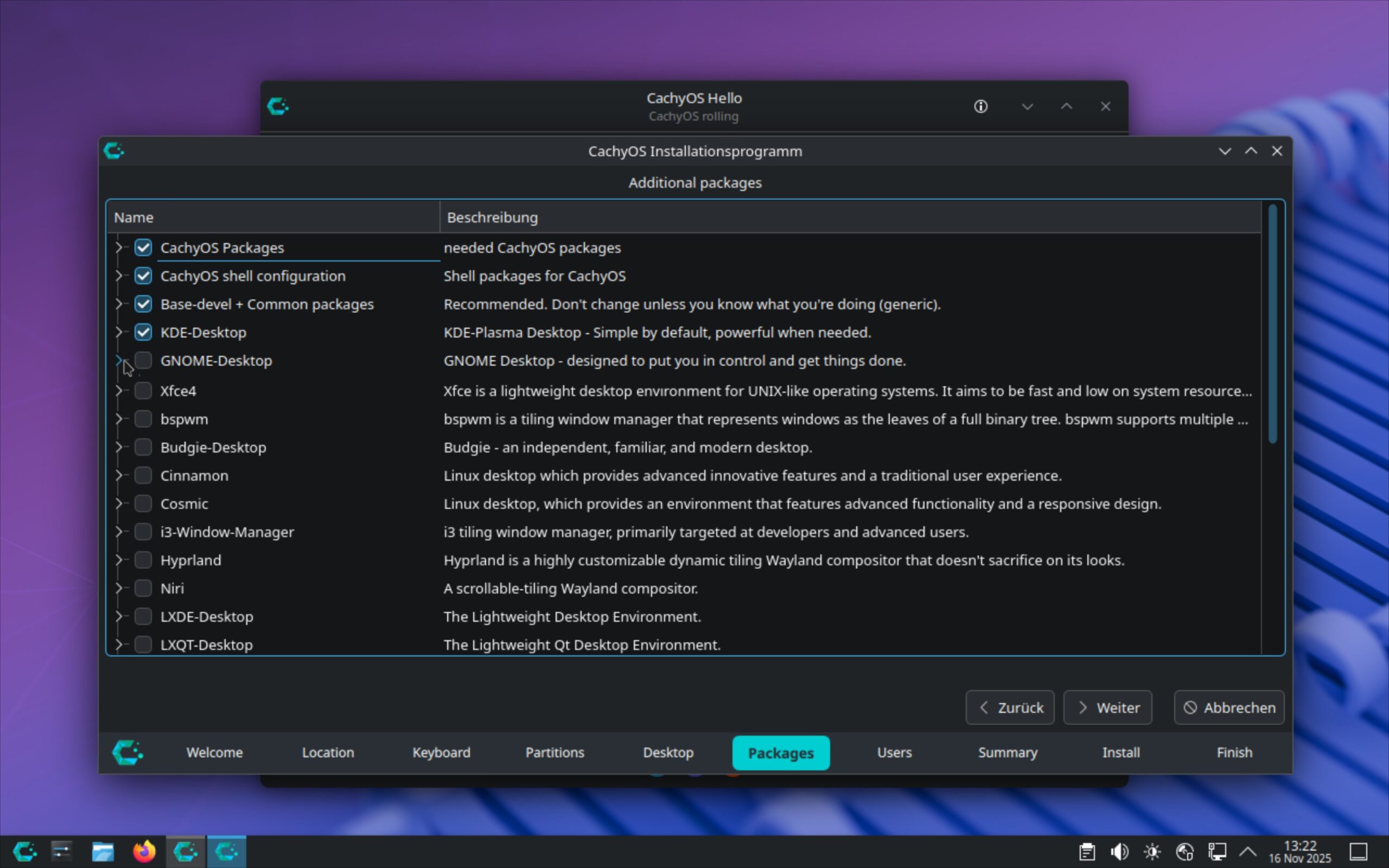Image resolution: width=1389 pixels, height=868 pixels.
Task: Open the CachyOS application launcher menu
Action: pyautogui.click(x=24, y=851)
